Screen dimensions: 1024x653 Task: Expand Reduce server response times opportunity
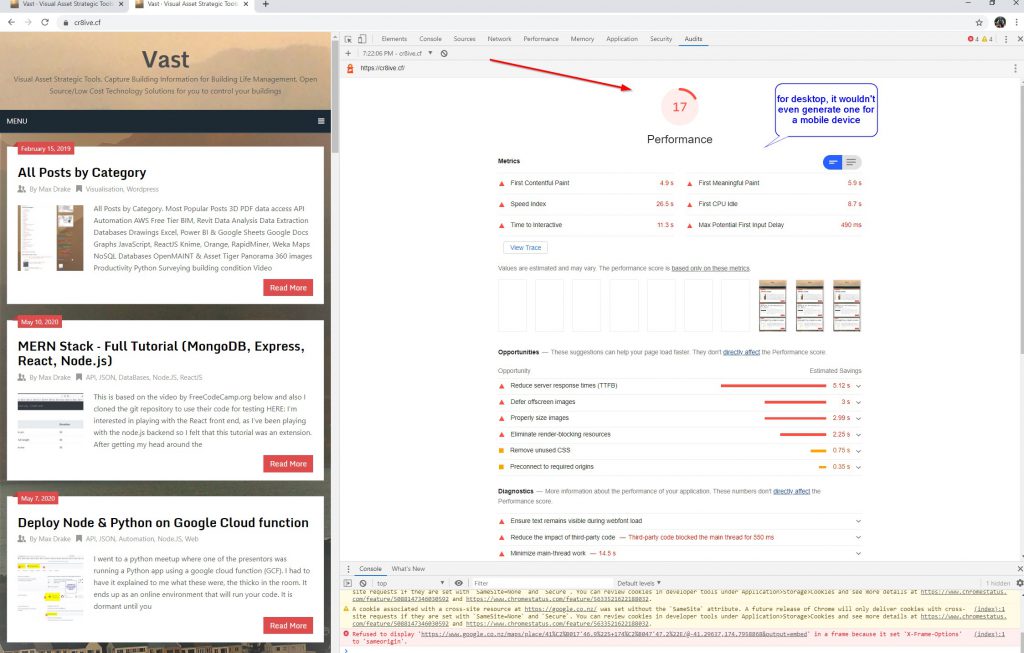point(858,385)
